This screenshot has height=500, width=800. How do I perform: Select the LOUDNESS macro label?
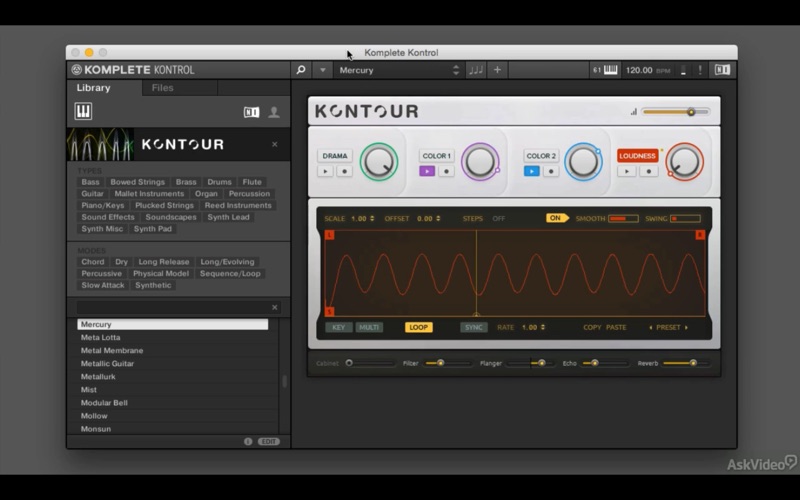[637, 156]
